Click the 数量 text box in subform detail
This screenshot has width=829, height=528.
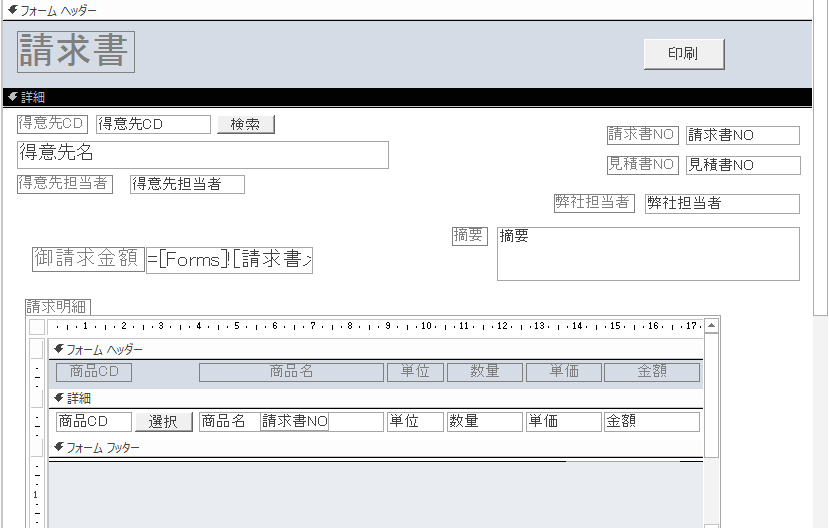484,422
